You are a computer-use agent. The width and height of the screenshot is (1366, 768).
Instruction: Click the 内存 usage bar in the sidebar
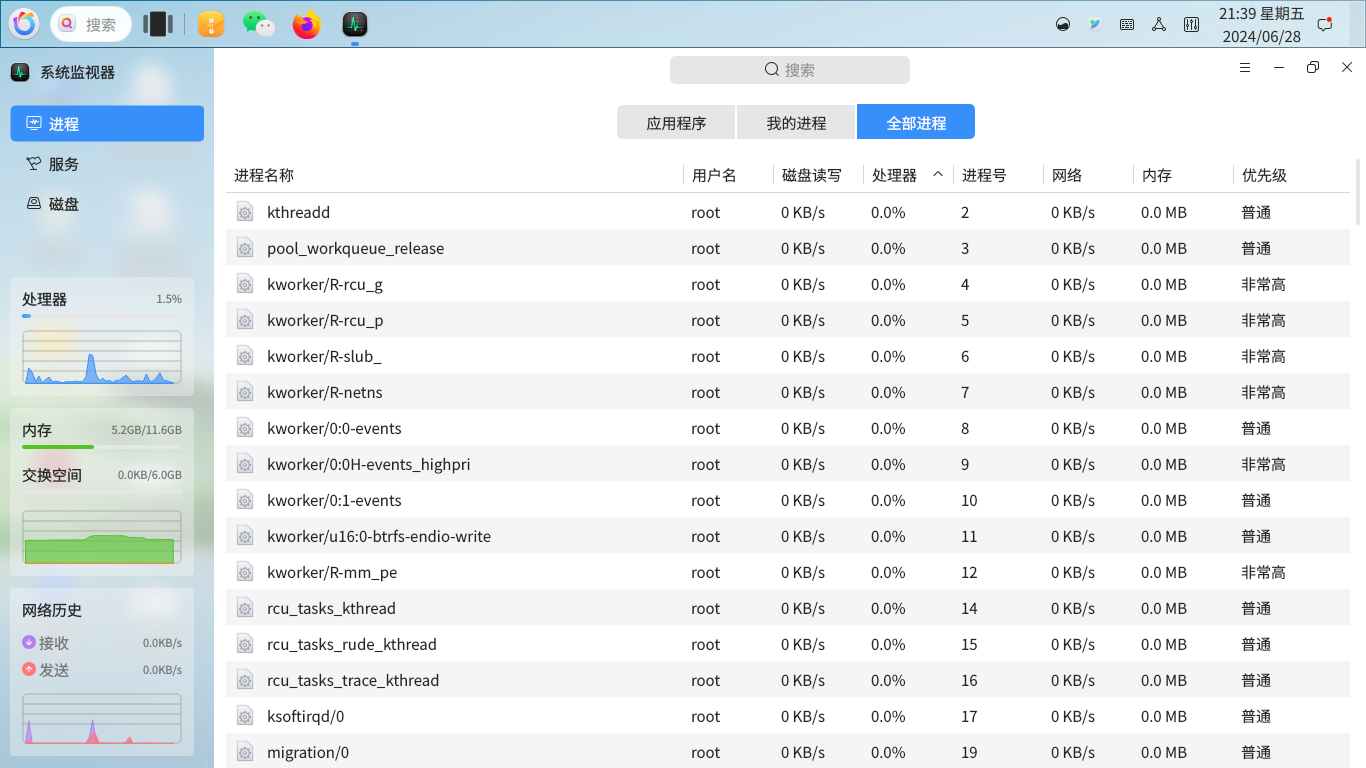point(101,445)
